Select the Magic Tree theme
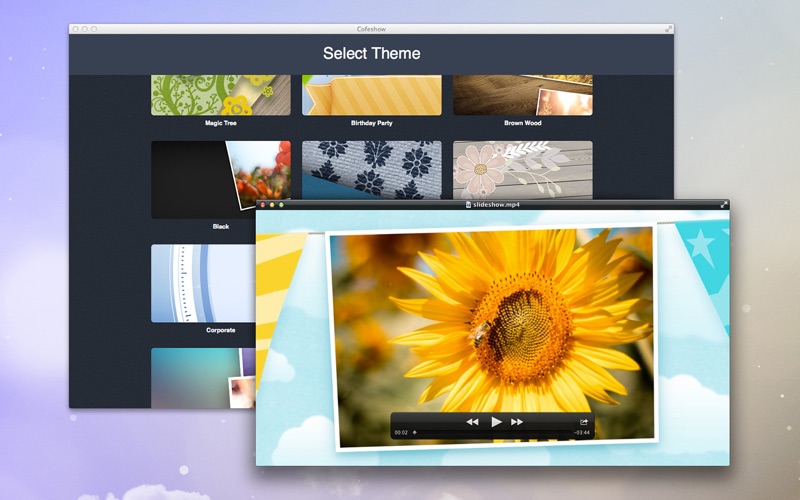800x500 pixels. tap(221, 95)
